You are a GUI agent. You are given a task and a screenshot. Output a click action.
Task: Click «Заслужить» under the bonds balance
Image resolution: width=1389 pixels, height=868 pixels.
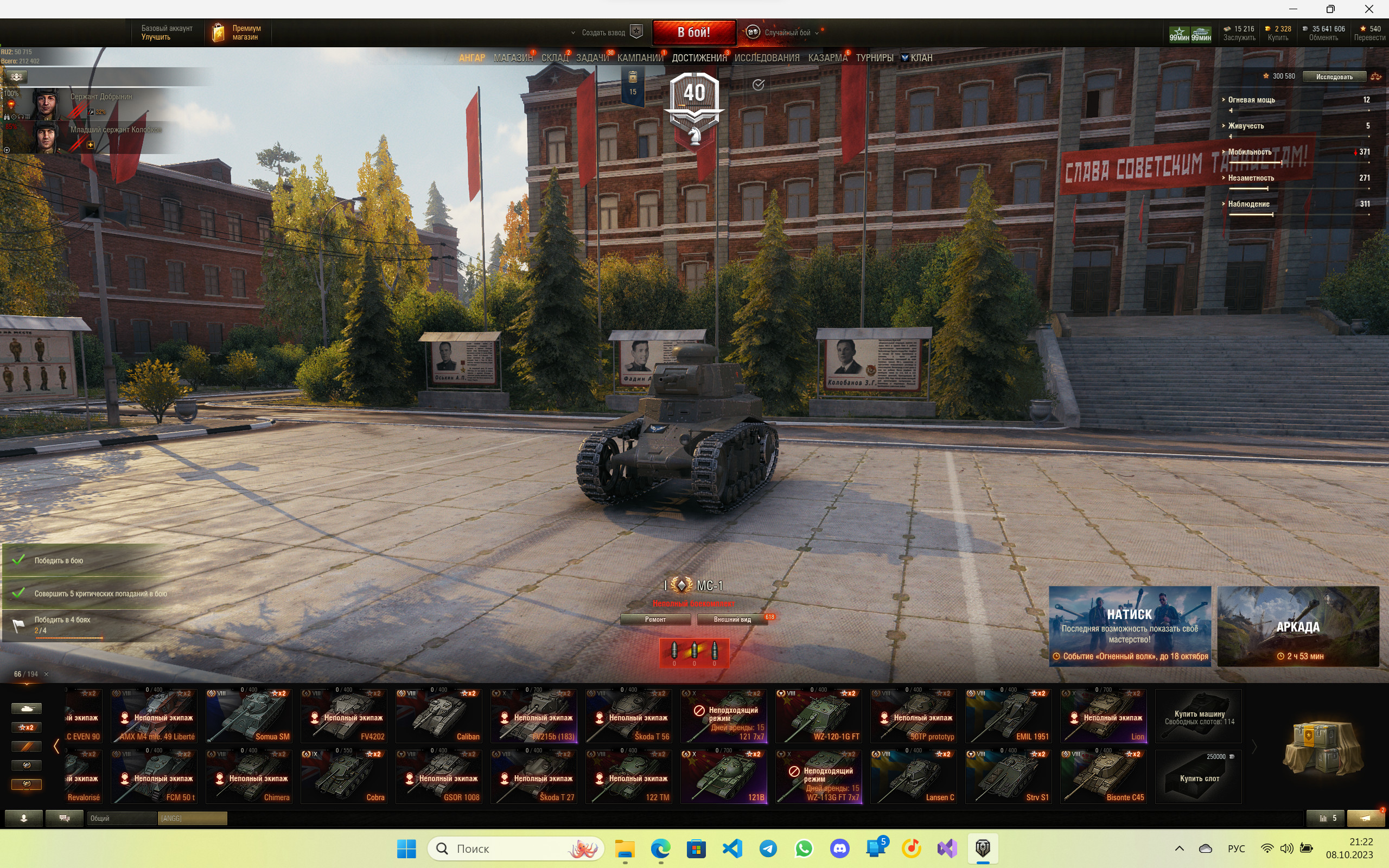pos(1239,38)
